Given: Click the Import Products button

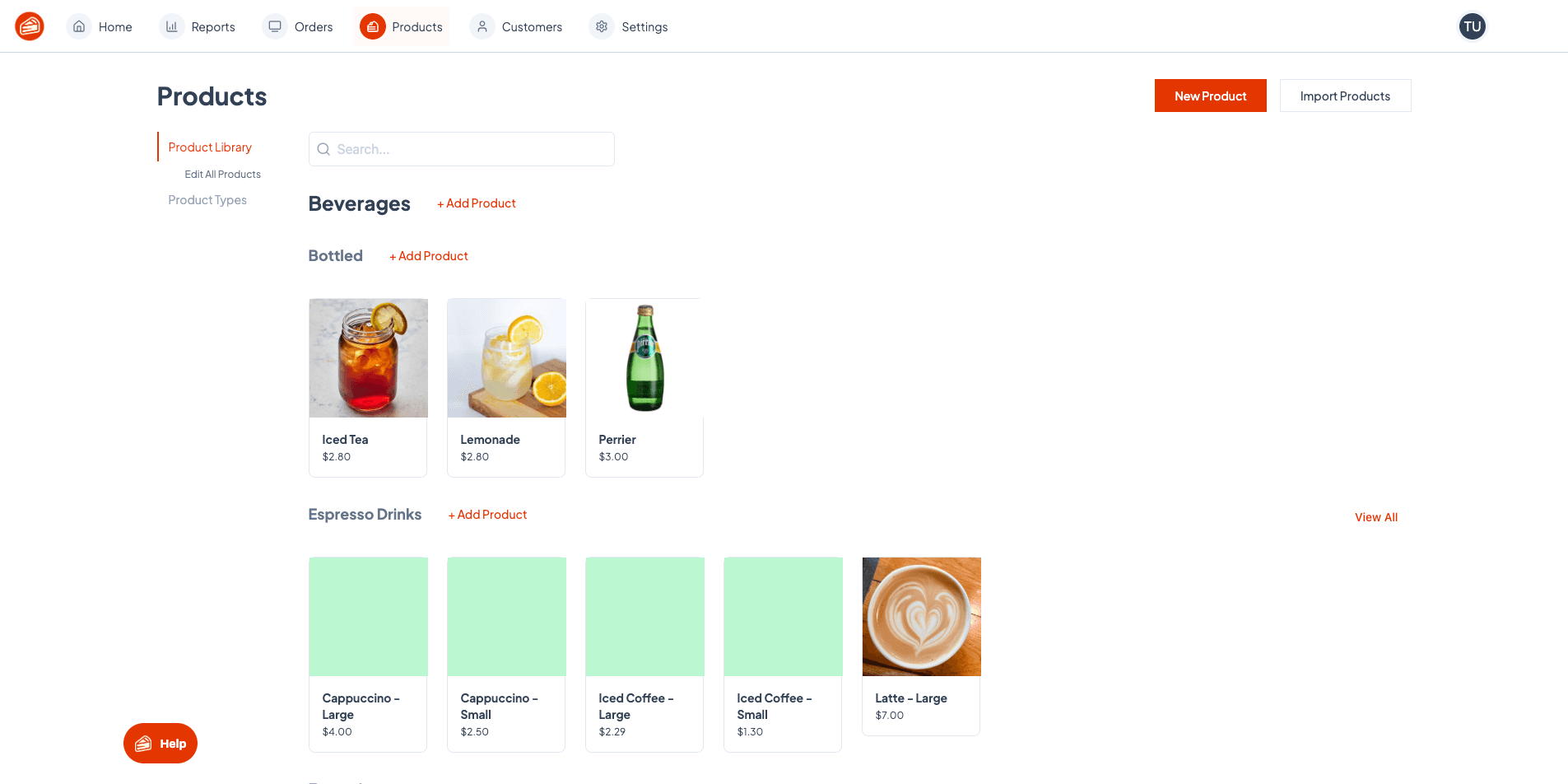Looking at the screenshot, I should click(x=1345, y=96).
